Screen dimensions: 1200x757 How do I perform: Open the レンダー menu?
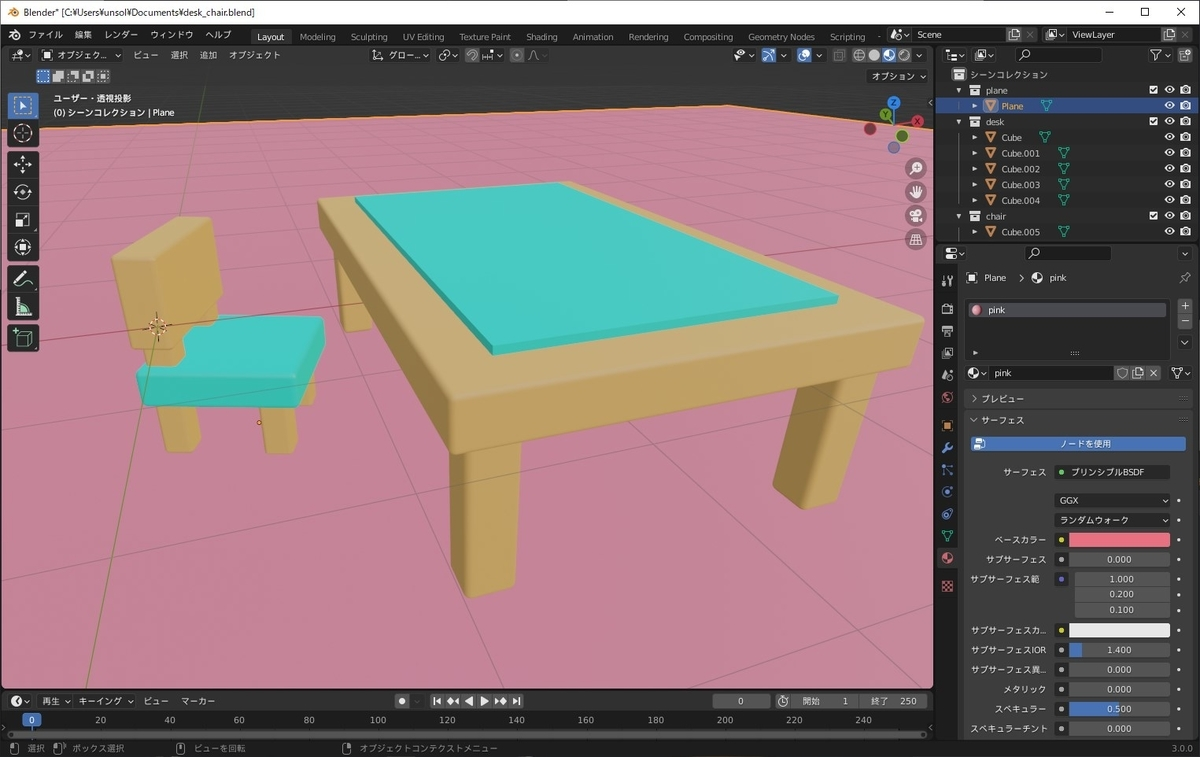[x=121, y=35]
